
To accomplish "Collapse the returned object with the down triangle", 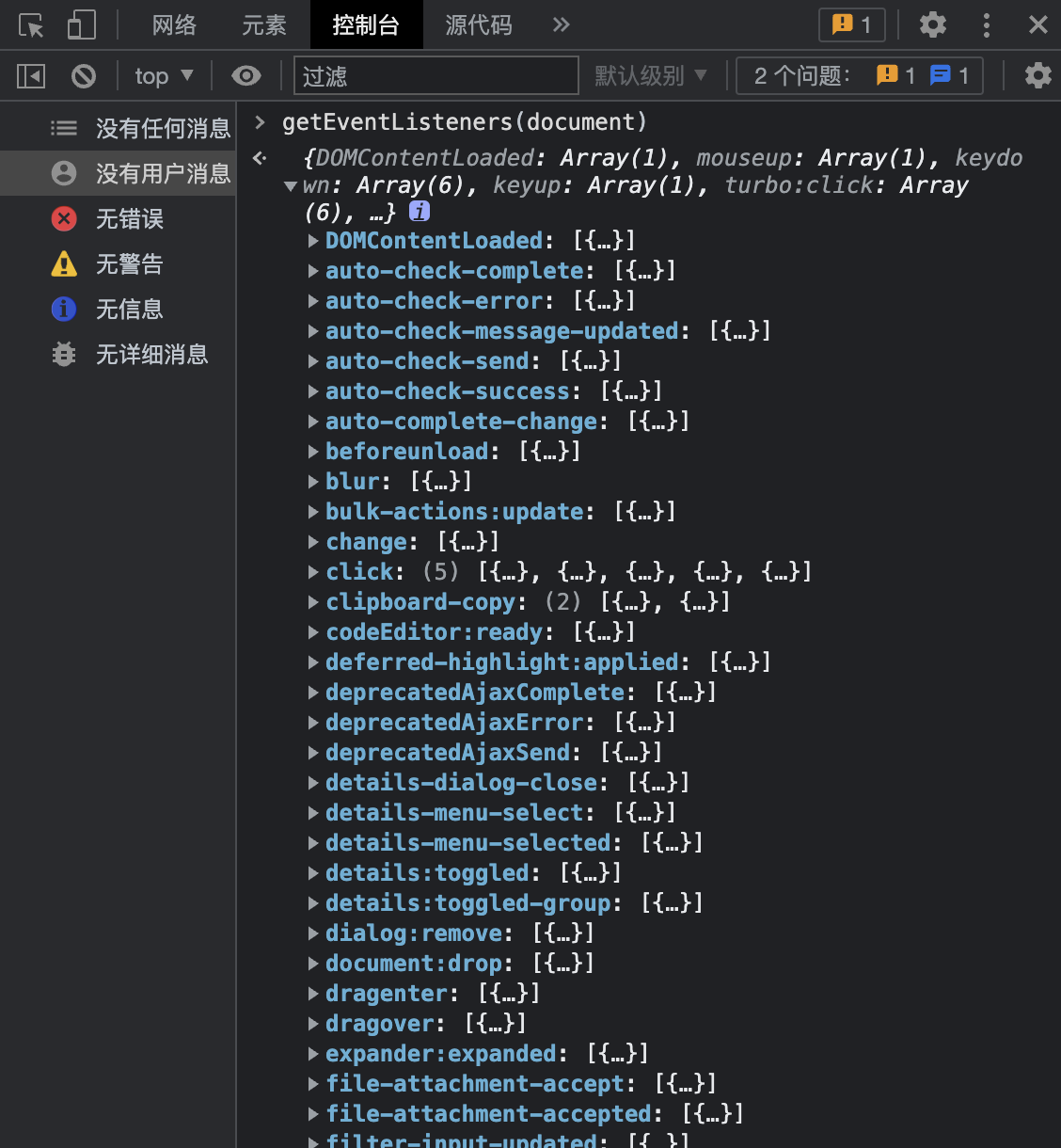I will click(292, 186).
